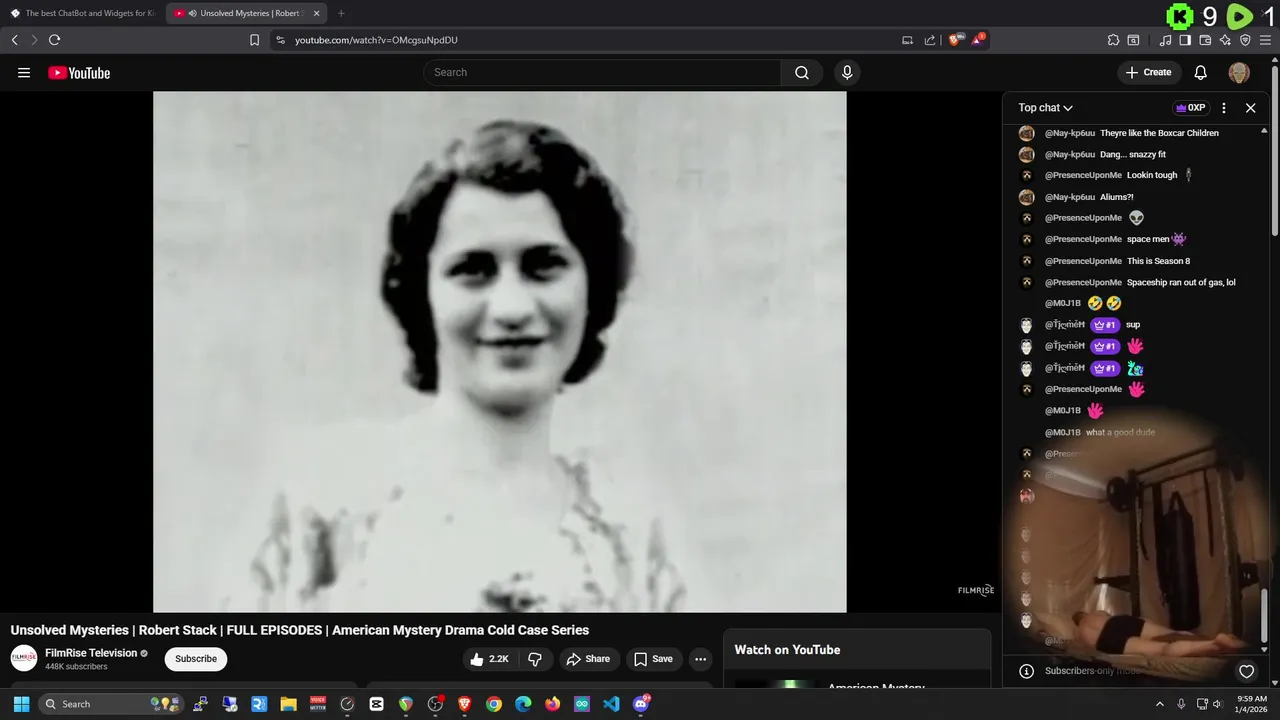Share the video
The width and height of the screenshot is (1280, 720).
(588, 659)
